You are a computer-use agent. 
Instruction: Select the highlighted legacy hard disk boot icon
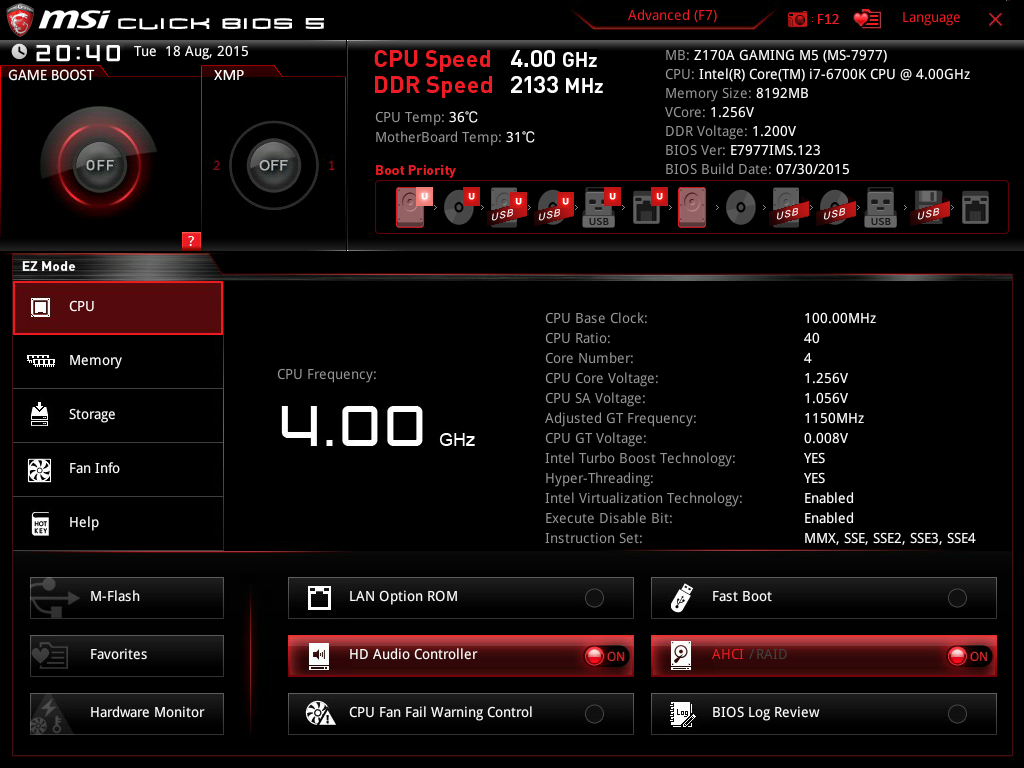[692, 208]
